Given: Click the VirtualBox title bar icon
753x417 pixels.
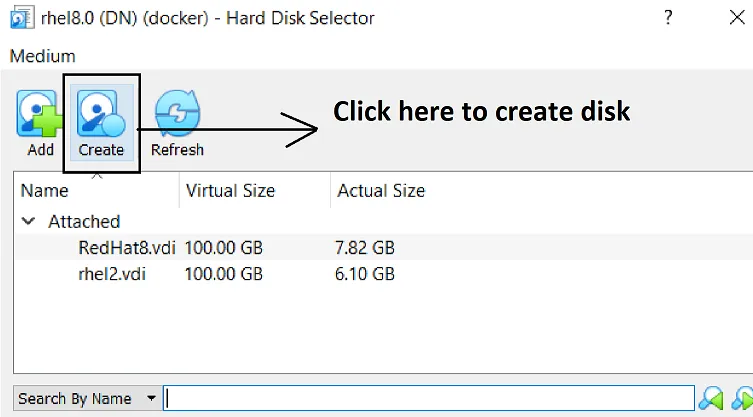Looking at the screenshot, I should [22, 18].
